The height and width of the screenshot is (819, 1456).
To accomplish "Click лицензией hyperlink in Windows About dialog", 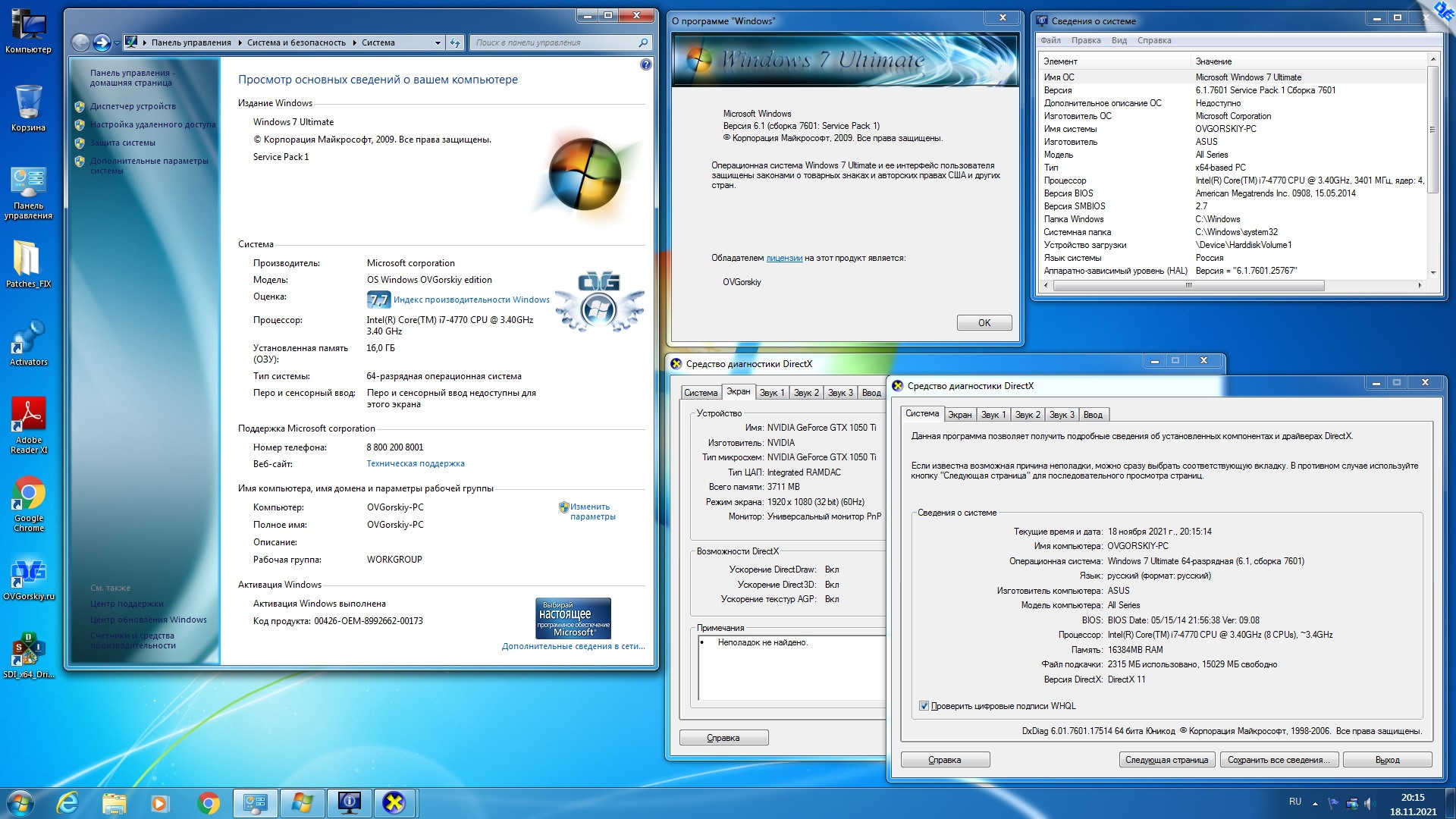I will pyautogui.click(x=782, y=257).
